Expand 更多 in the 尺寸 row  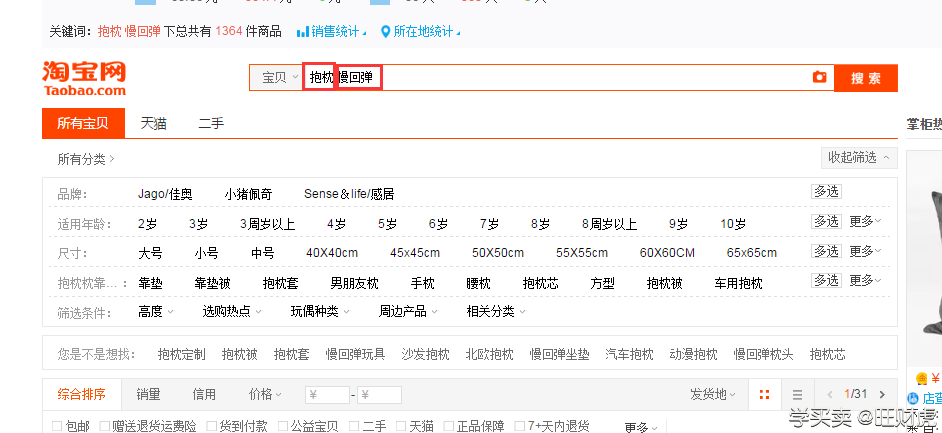pyautogui.click(x=865, y=250)
